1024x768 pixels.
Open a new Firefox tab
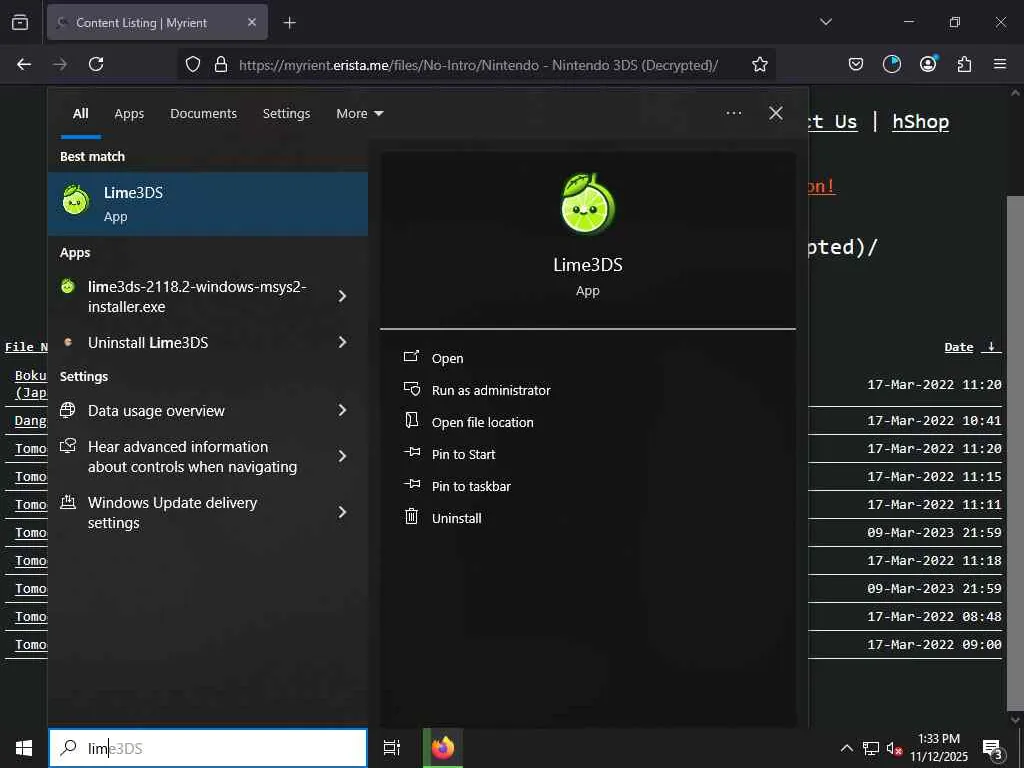(289, 23)
